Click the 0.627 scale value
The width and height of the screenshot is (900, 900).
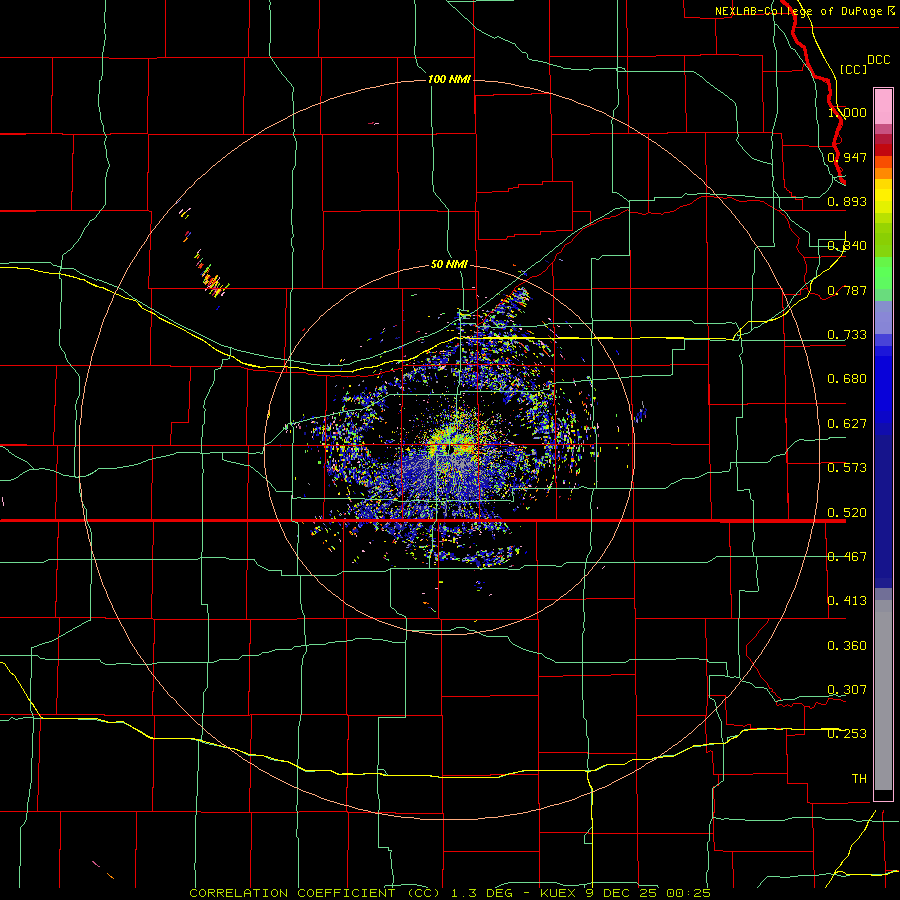847,424
